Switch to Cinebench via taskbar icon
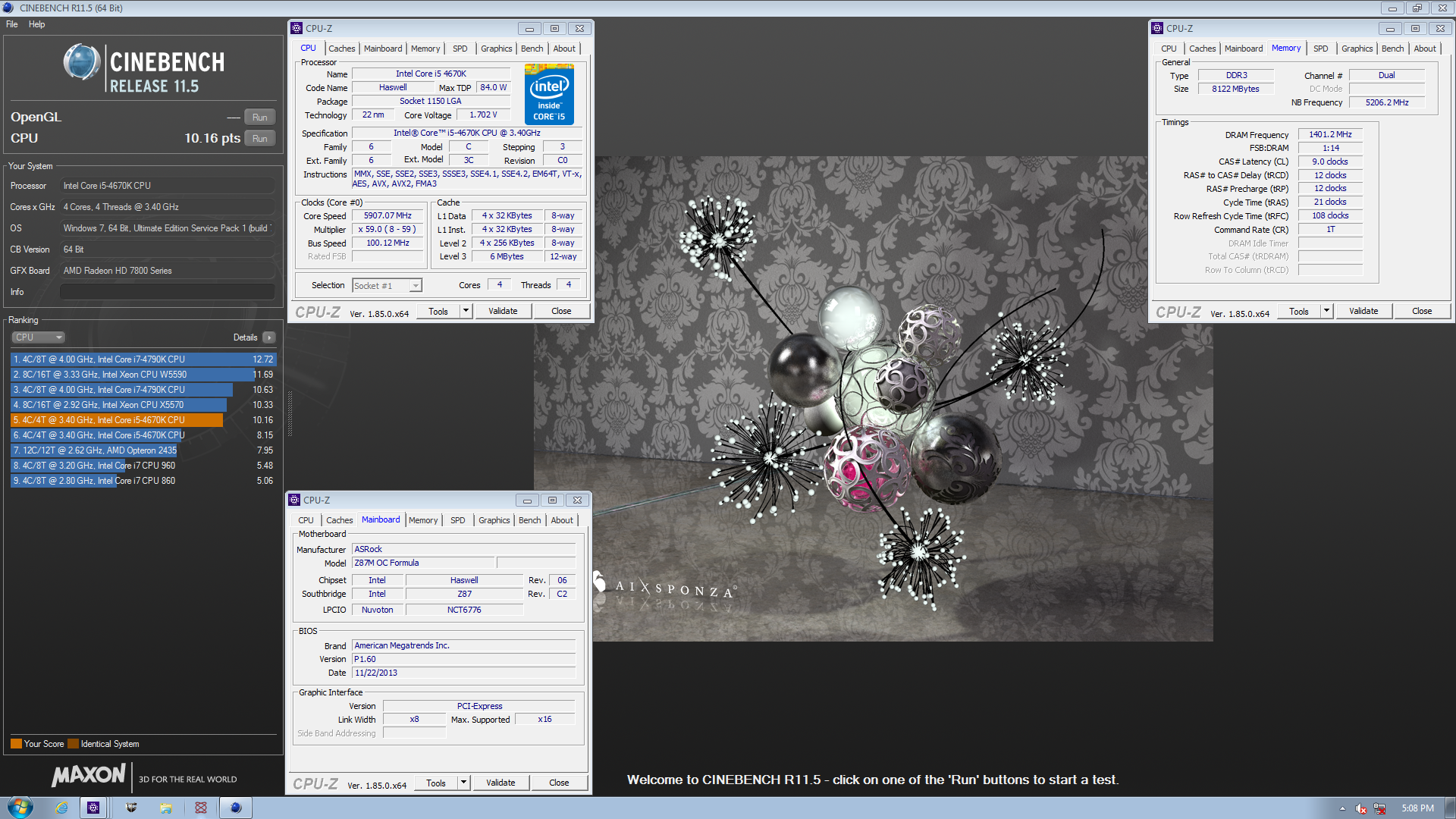The height and width of the screenshot is (819, 1456). point(236,808)
